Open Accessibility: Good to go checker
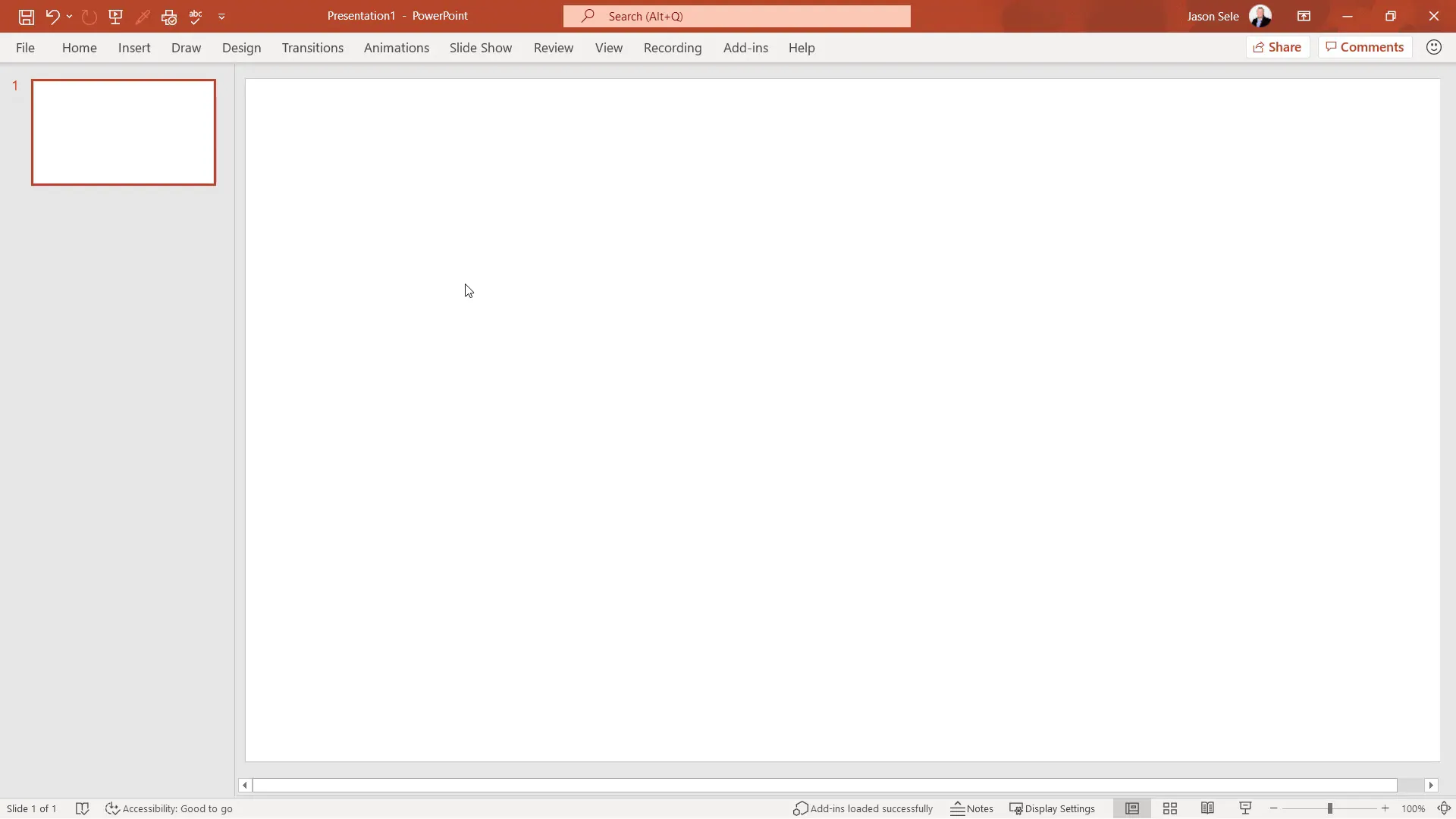 click(x=169, y=809)
